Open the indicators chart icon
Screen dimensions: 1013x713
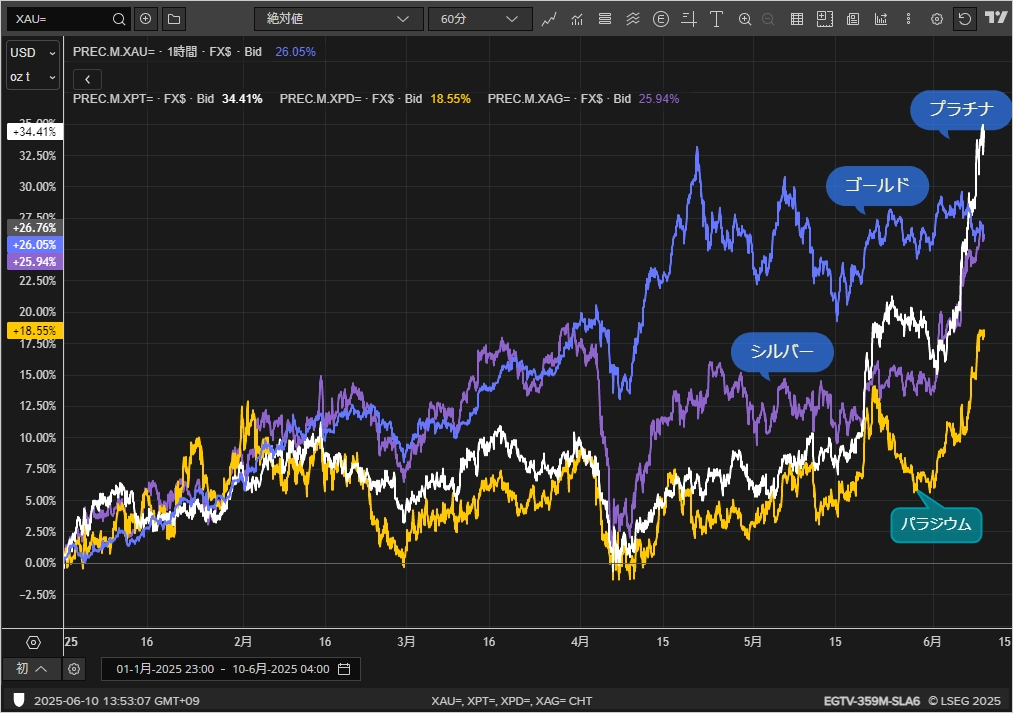[577, 19]
